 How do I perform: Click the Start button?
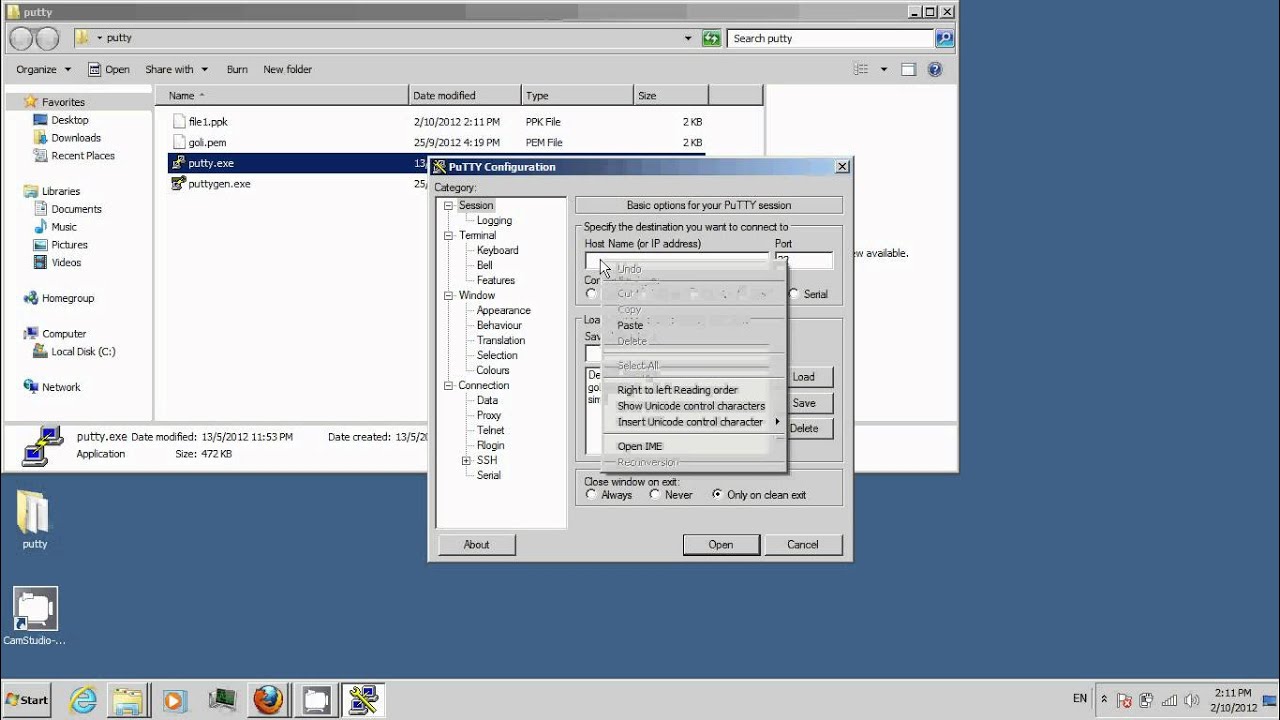[26, 700]
